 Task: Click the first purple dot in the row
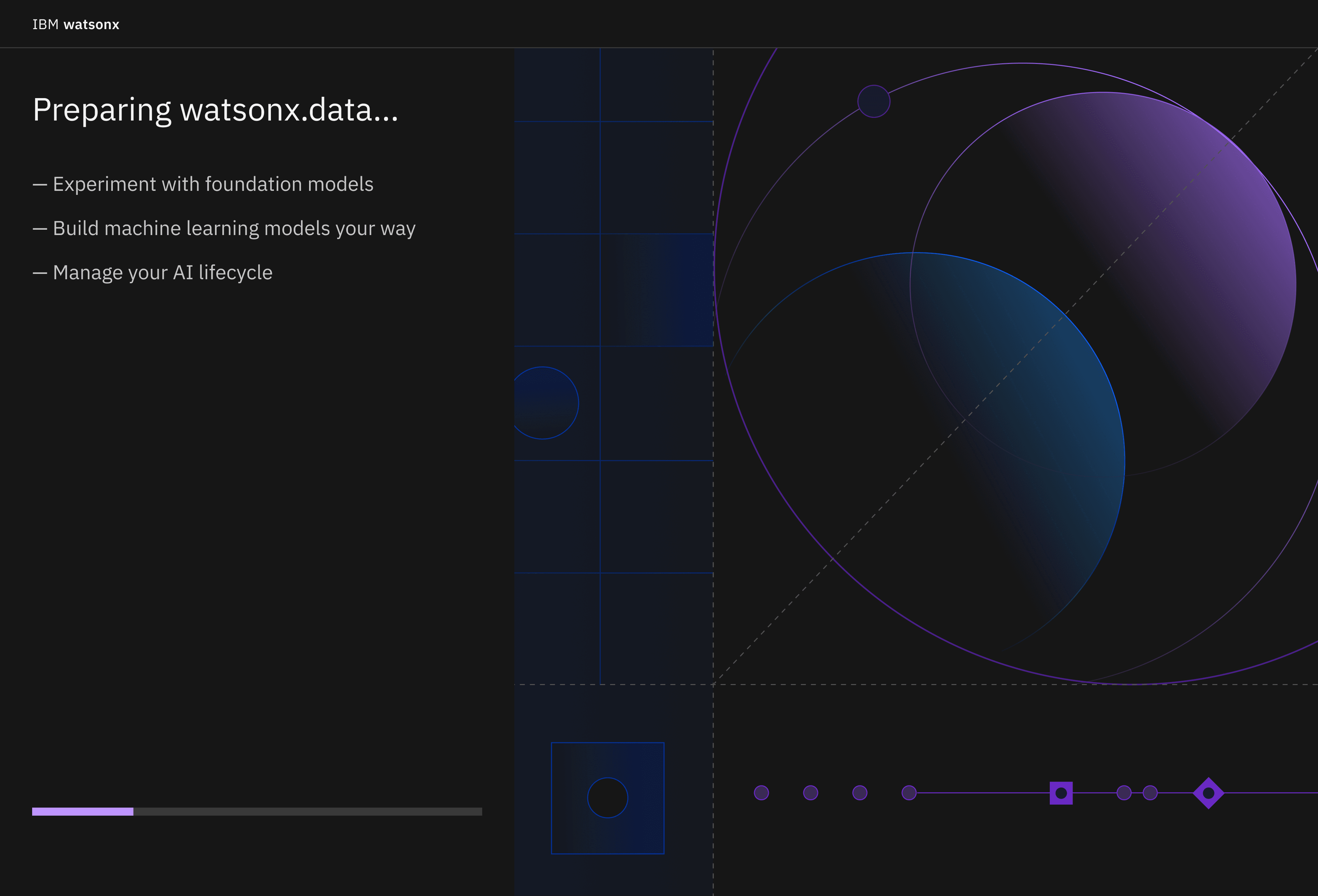[761, 793]
